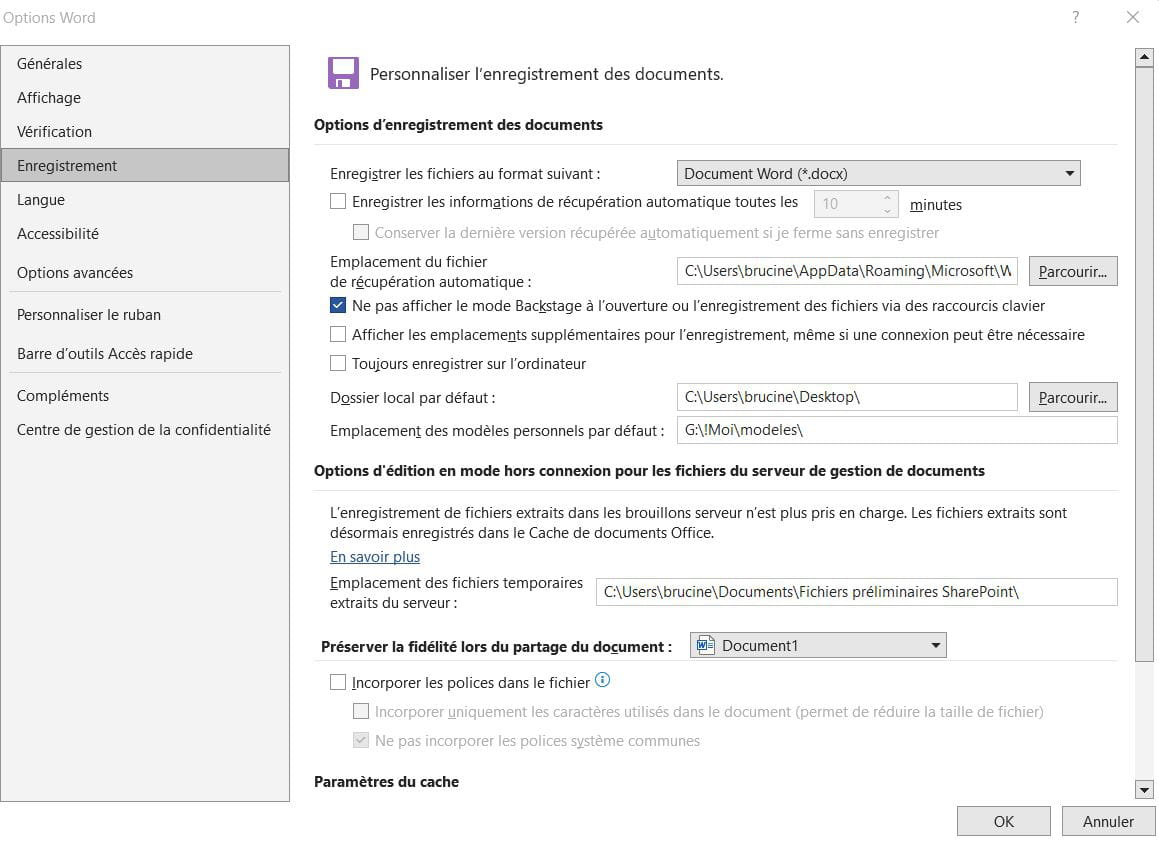
Task: Uncheck Ne pas afficher le mode Backstage
Action: (338, 305)
